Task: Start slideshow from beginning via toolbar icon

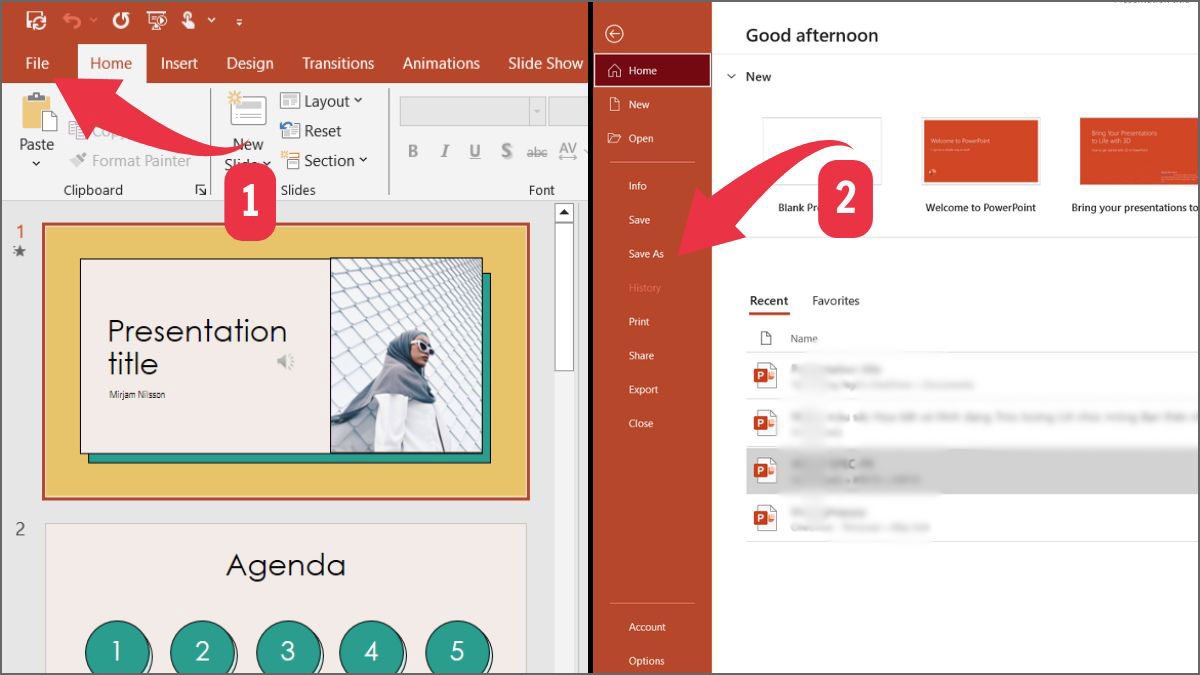Action: click(x=156, y=19)
